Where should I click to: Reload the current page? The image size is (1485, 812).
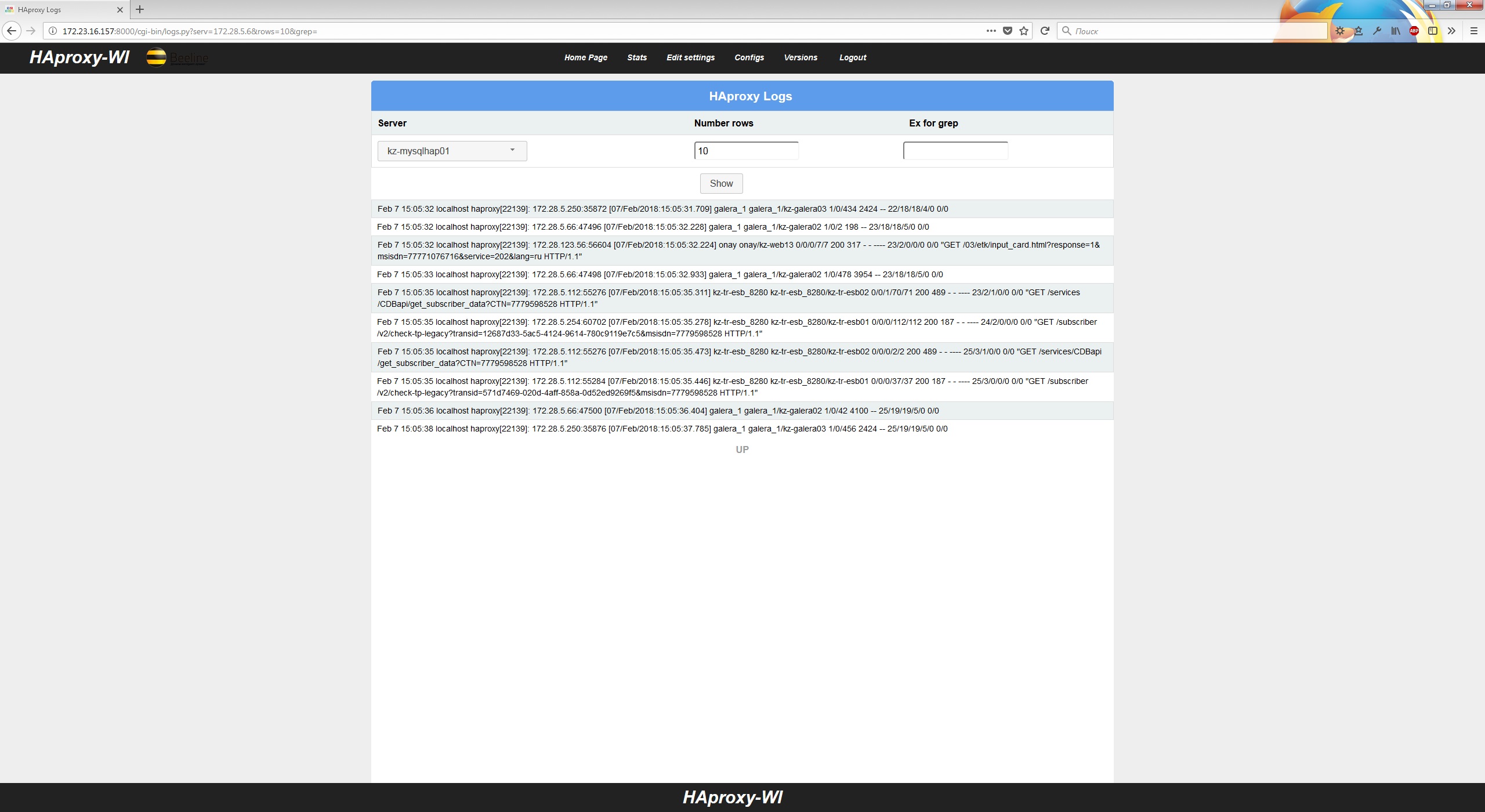click(x=1045, y=31)
